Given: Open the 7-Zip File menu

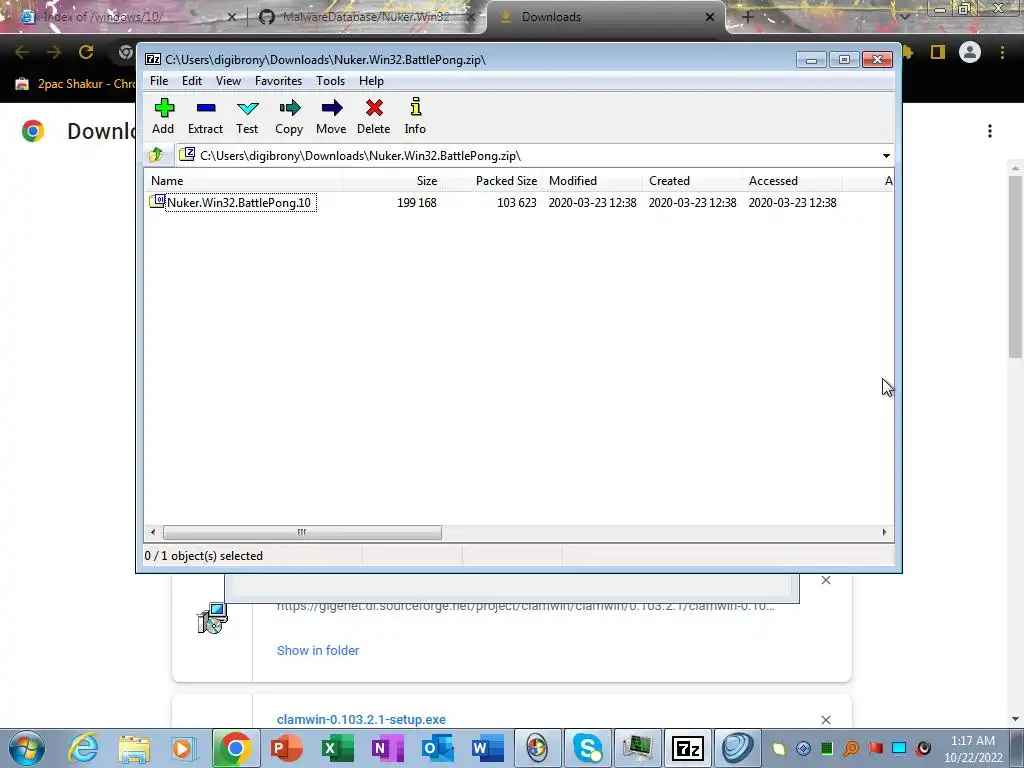Looking at the screenshot, I should 159,81.
